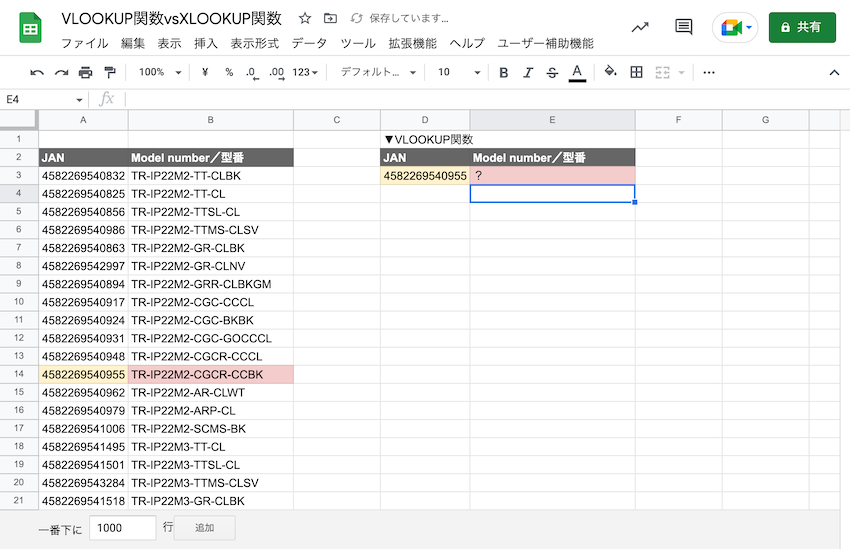Image resolution: width=850 pixels, height=549 pixels.
Task: Open the comment history icon
Action: [684, 27]
